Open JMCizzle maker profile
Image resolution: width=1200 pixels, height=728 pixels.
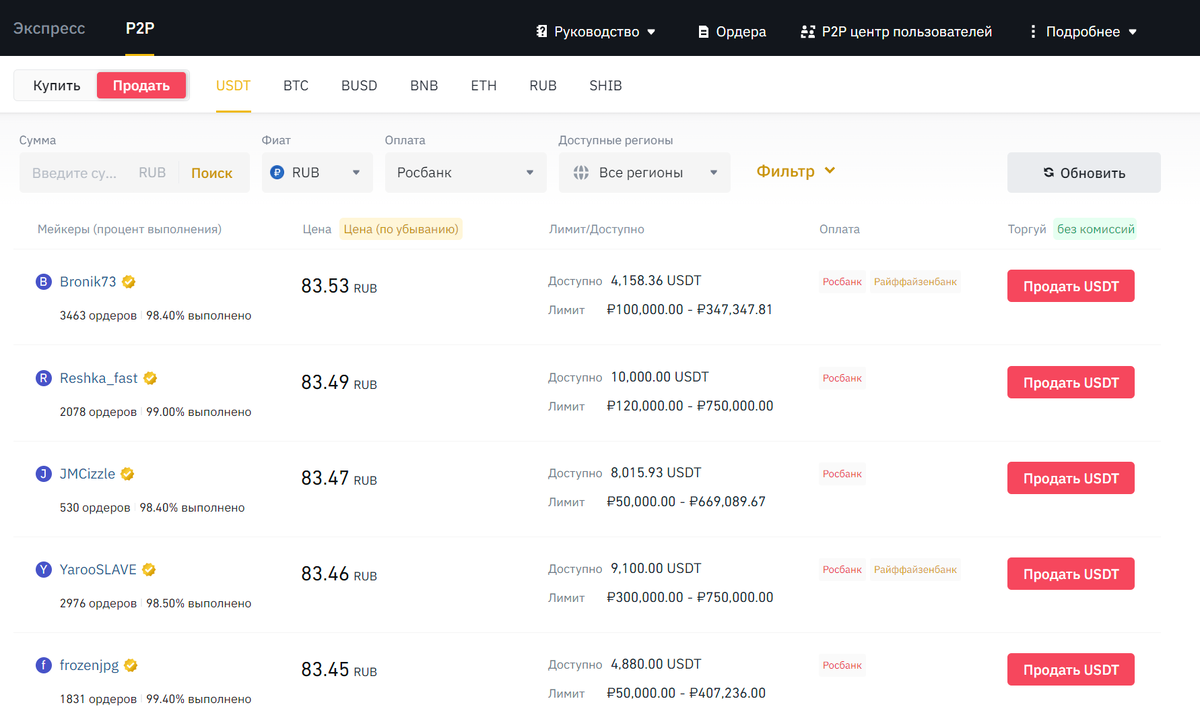pos(88,474)
